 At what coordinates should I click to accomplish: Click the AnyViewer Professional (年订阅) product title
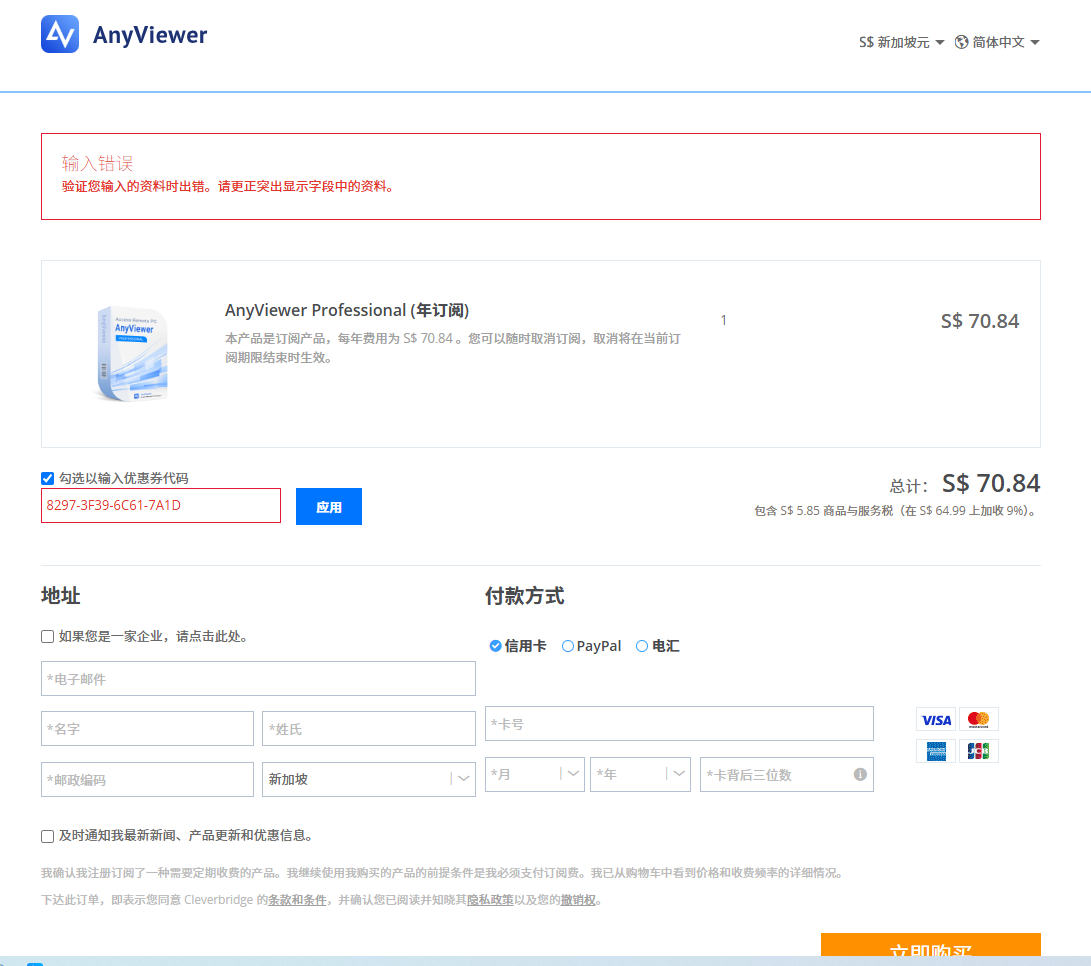(x=347, y=310)
